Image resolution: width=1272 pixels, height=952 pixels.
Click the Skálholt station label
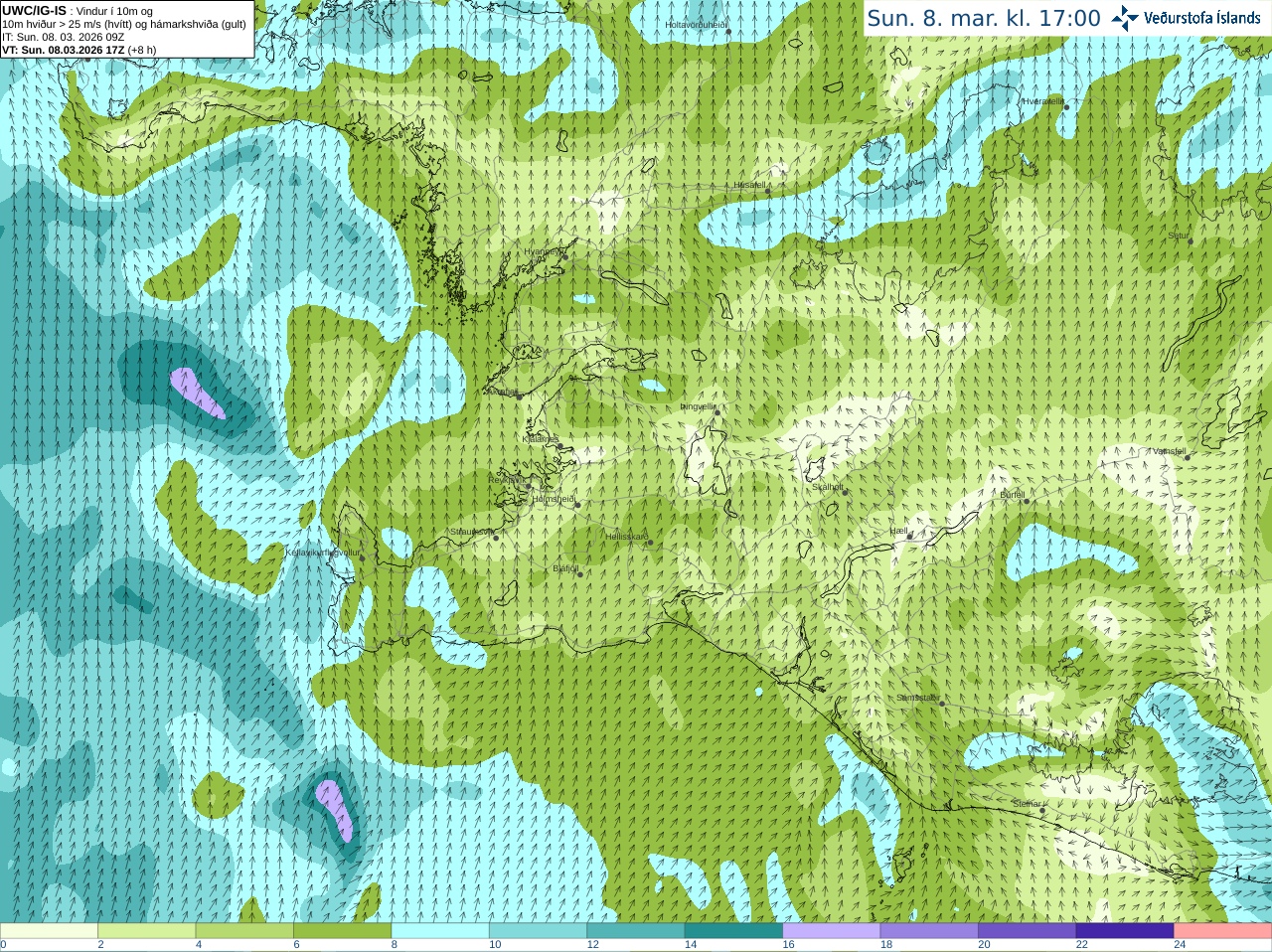click(828, 488)
